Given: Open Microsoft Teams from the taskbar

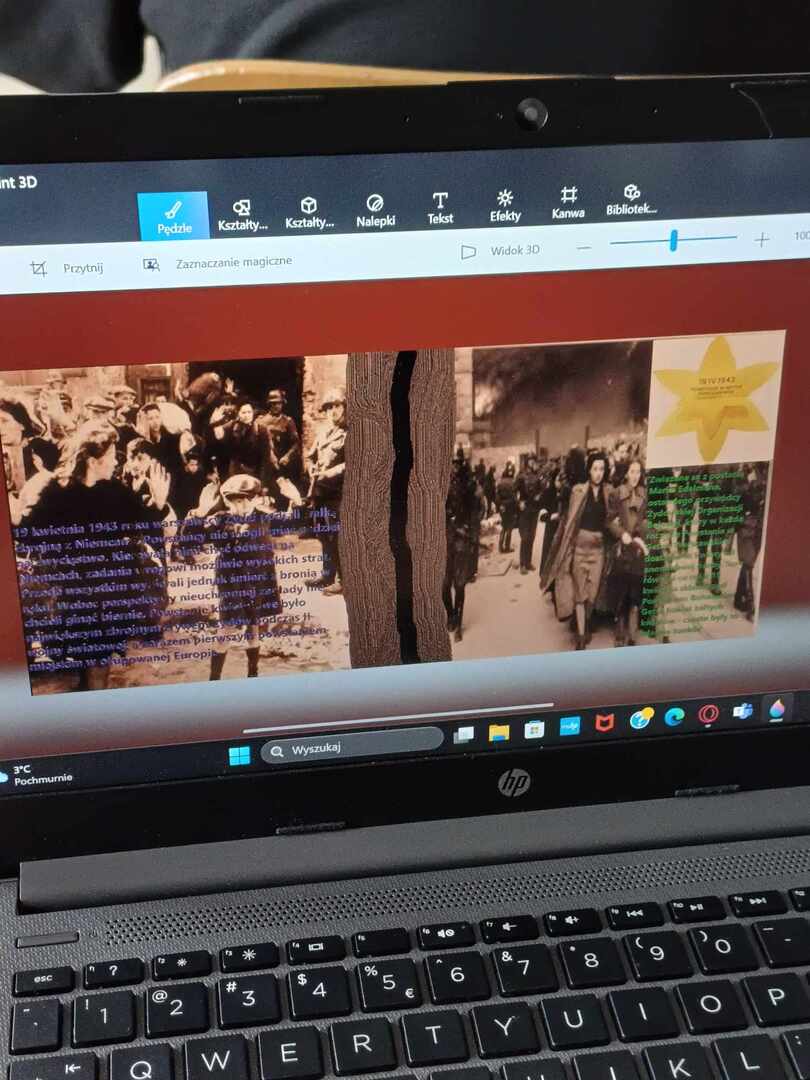Looking at the screenshot, I should (x=742, y=712).
